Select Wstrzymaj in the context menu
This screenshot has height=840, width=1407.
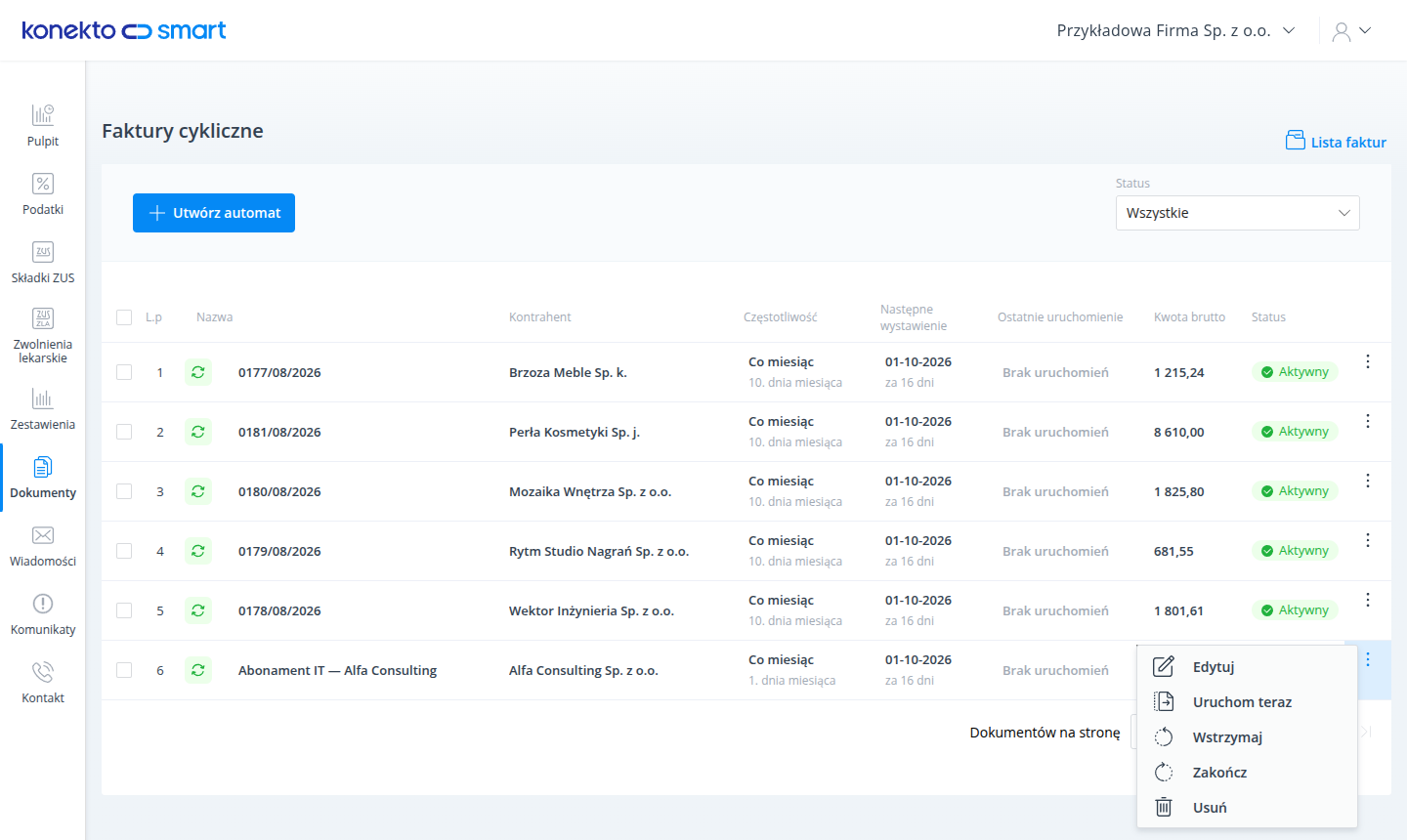click(x=1247, y=737)
